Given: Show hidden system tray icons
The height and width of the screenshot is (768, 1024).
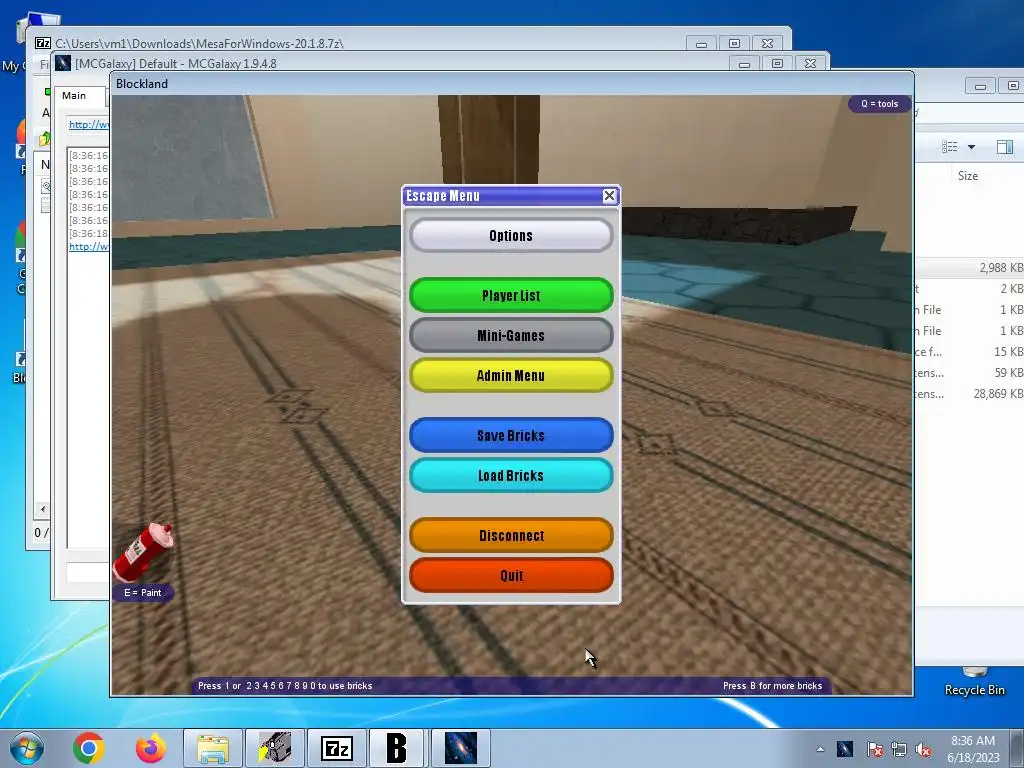Looking at the screenshot, I should [x=820, y=749].
